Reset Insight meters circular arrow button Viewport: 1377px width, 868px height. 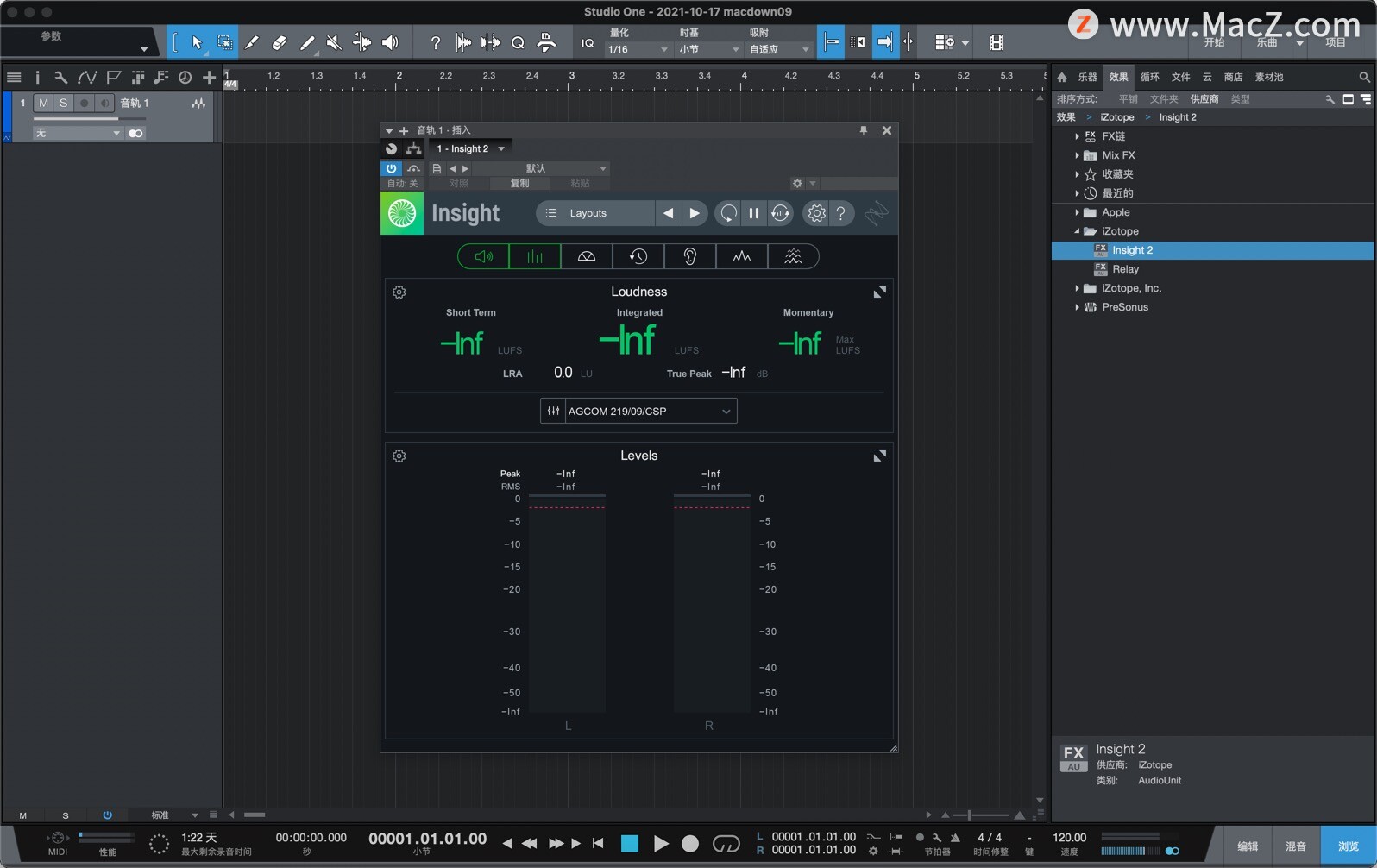[729, 213]
